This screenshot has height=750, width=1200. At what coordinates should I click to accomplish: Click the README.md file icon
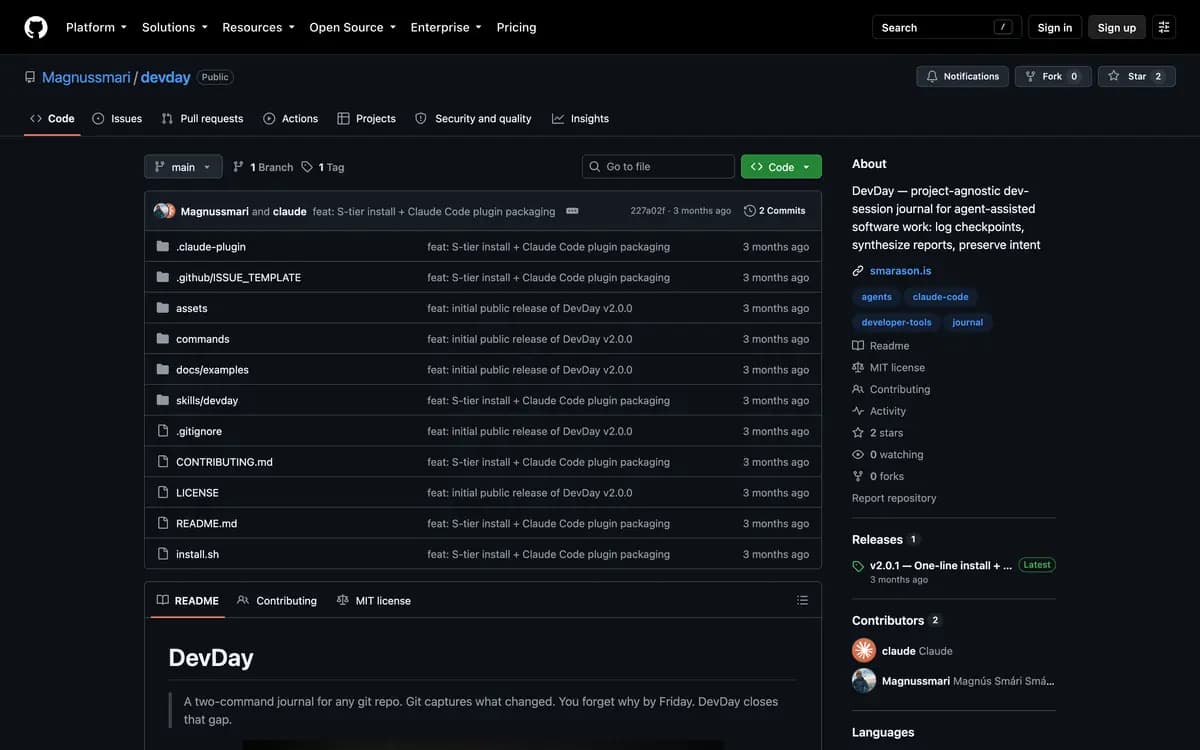coord(163,523)
